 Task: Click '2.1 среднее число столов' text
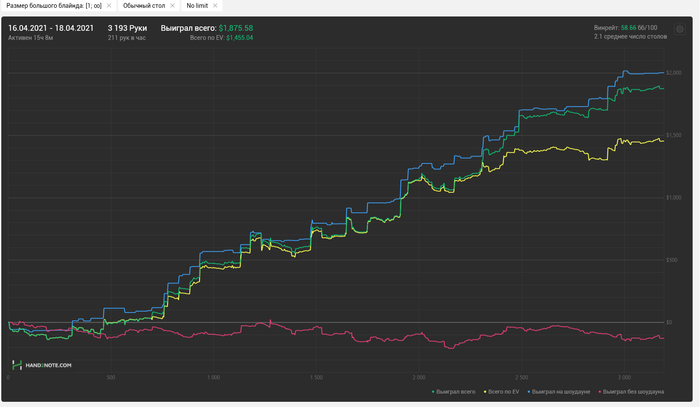coord(630,37)
